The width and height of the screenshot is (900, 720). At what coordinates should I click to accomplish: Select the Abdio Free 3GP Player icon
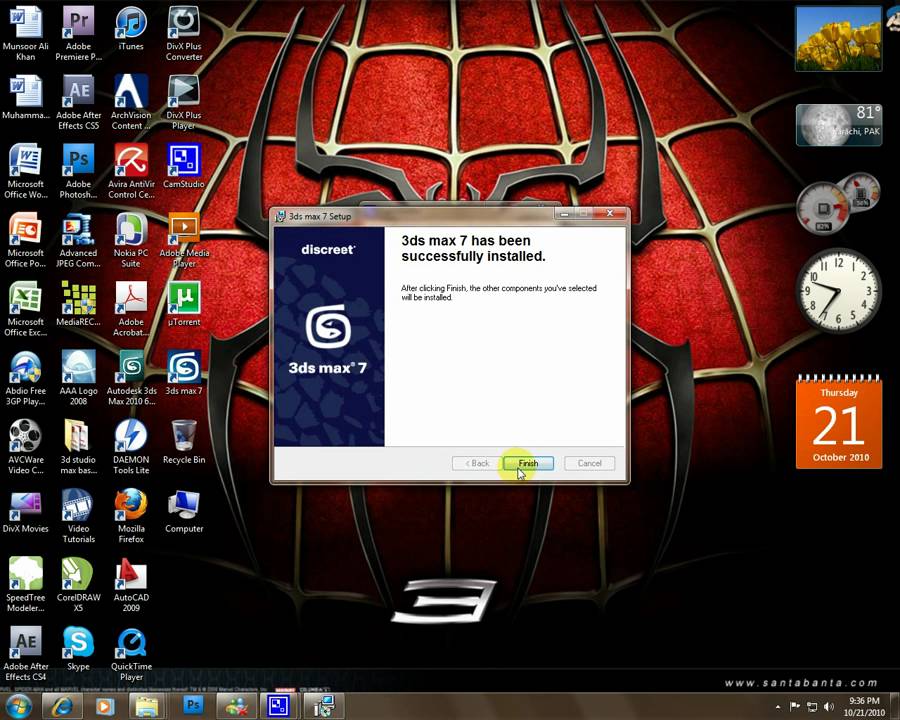(x=25, y=378)
